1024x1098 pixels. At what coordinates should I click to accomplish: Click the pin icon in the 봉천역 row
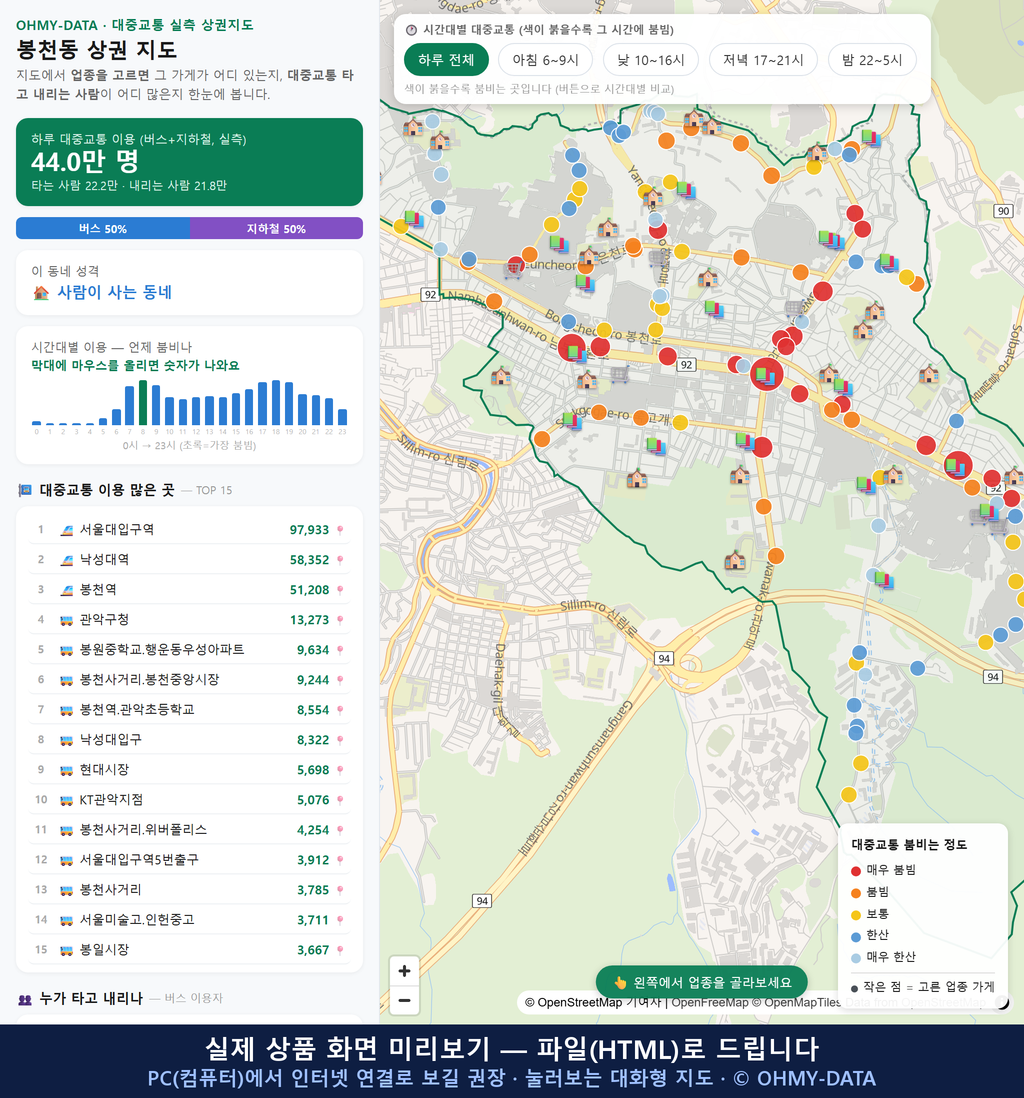pyautogui.click(x=340, y=590)
